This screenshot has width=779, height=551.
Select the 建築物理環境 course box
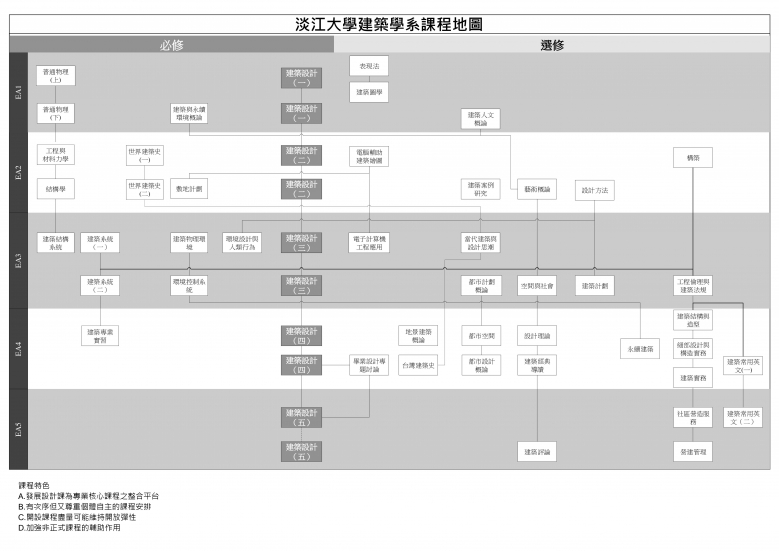(189, 242)
